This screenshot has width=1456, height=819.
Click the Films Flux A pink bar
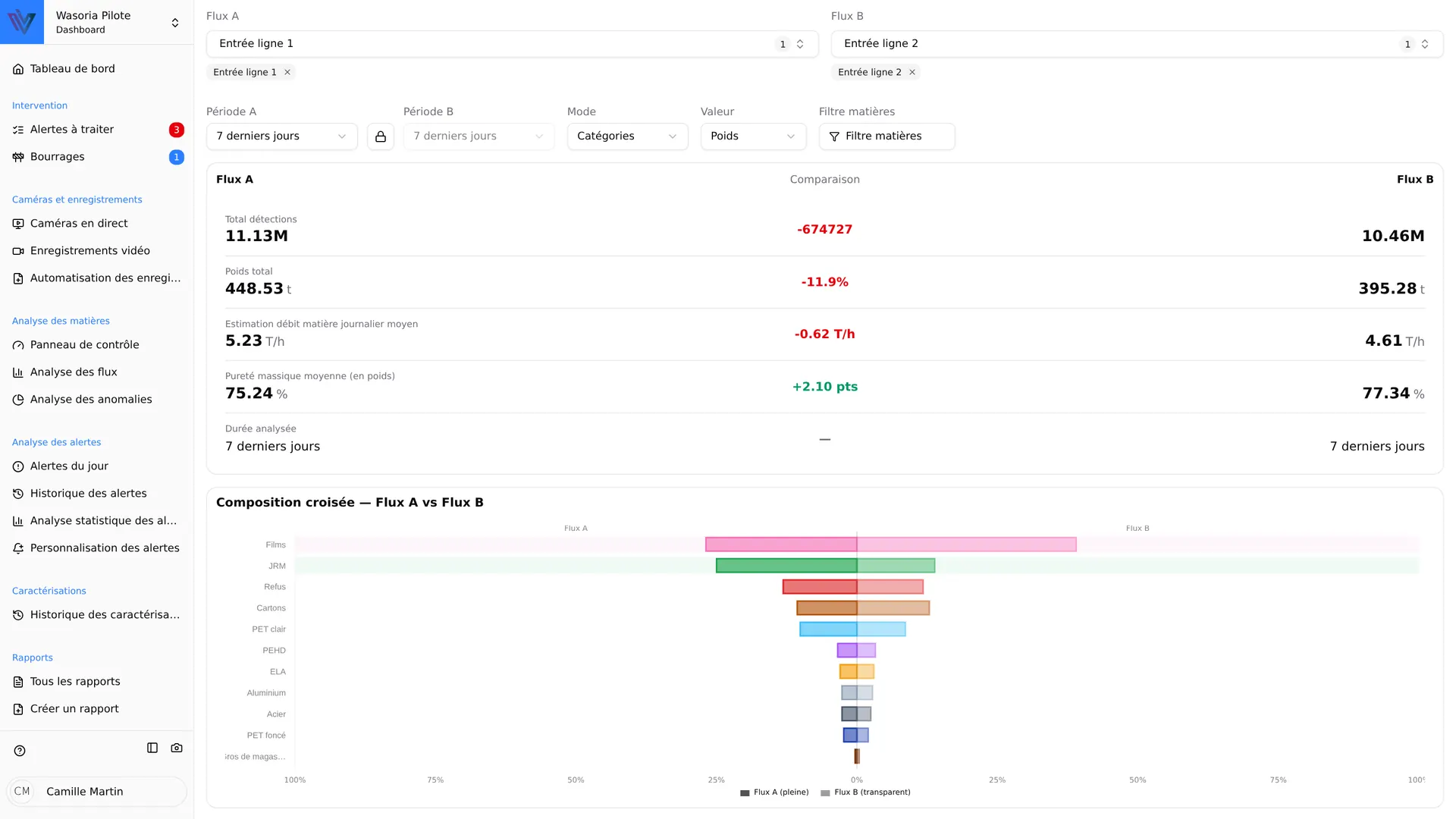(x=781, y=544)
